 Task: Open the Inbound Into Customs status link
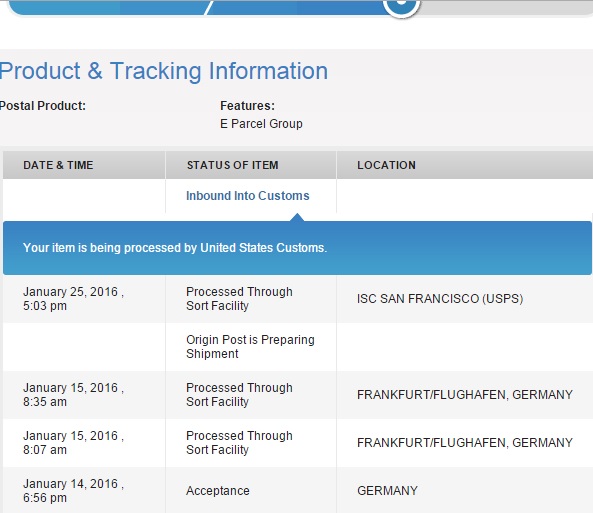(247, 196)
